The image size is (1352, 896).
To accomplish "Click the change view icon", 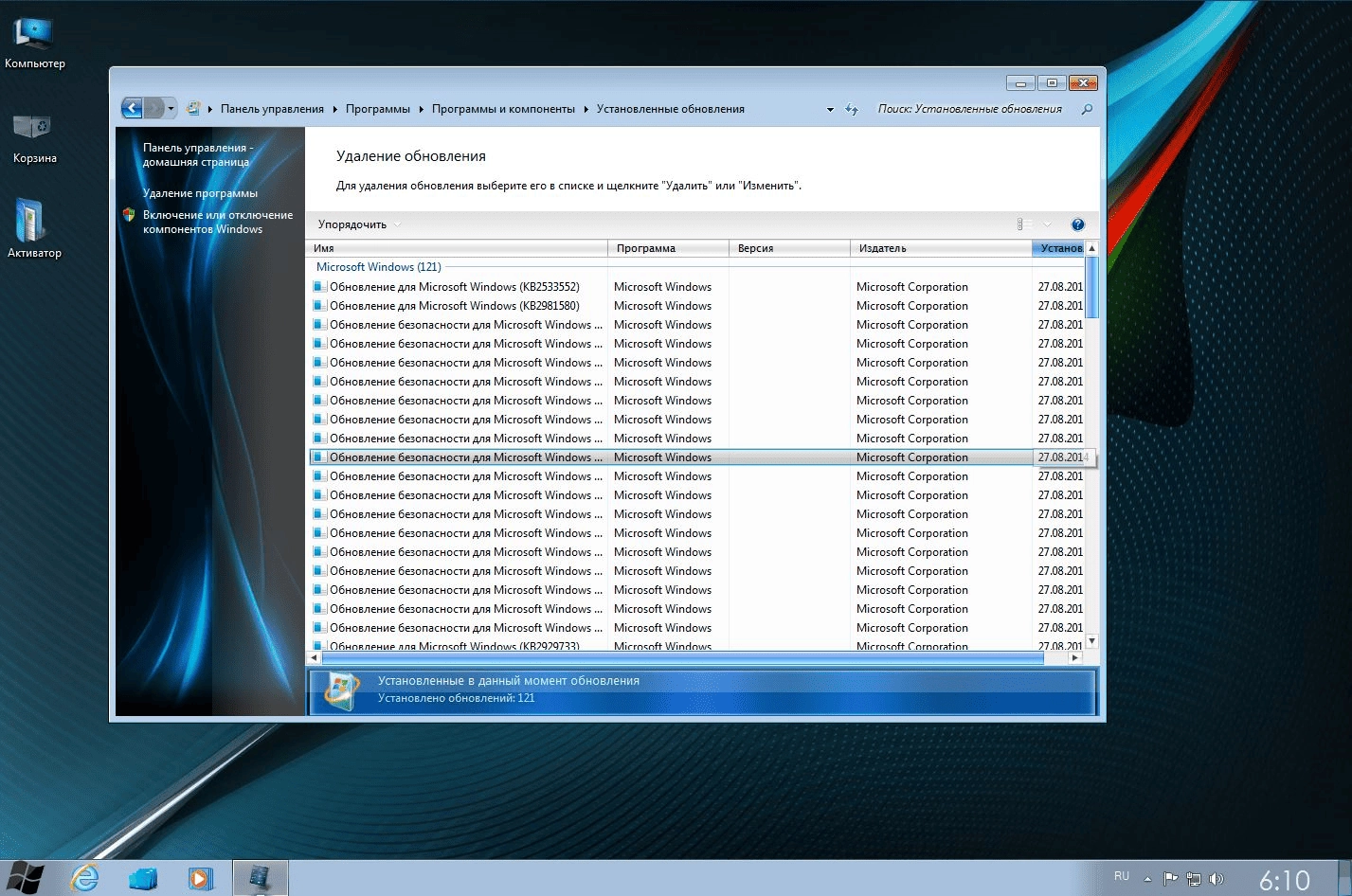I will (x=1024, y=224).
